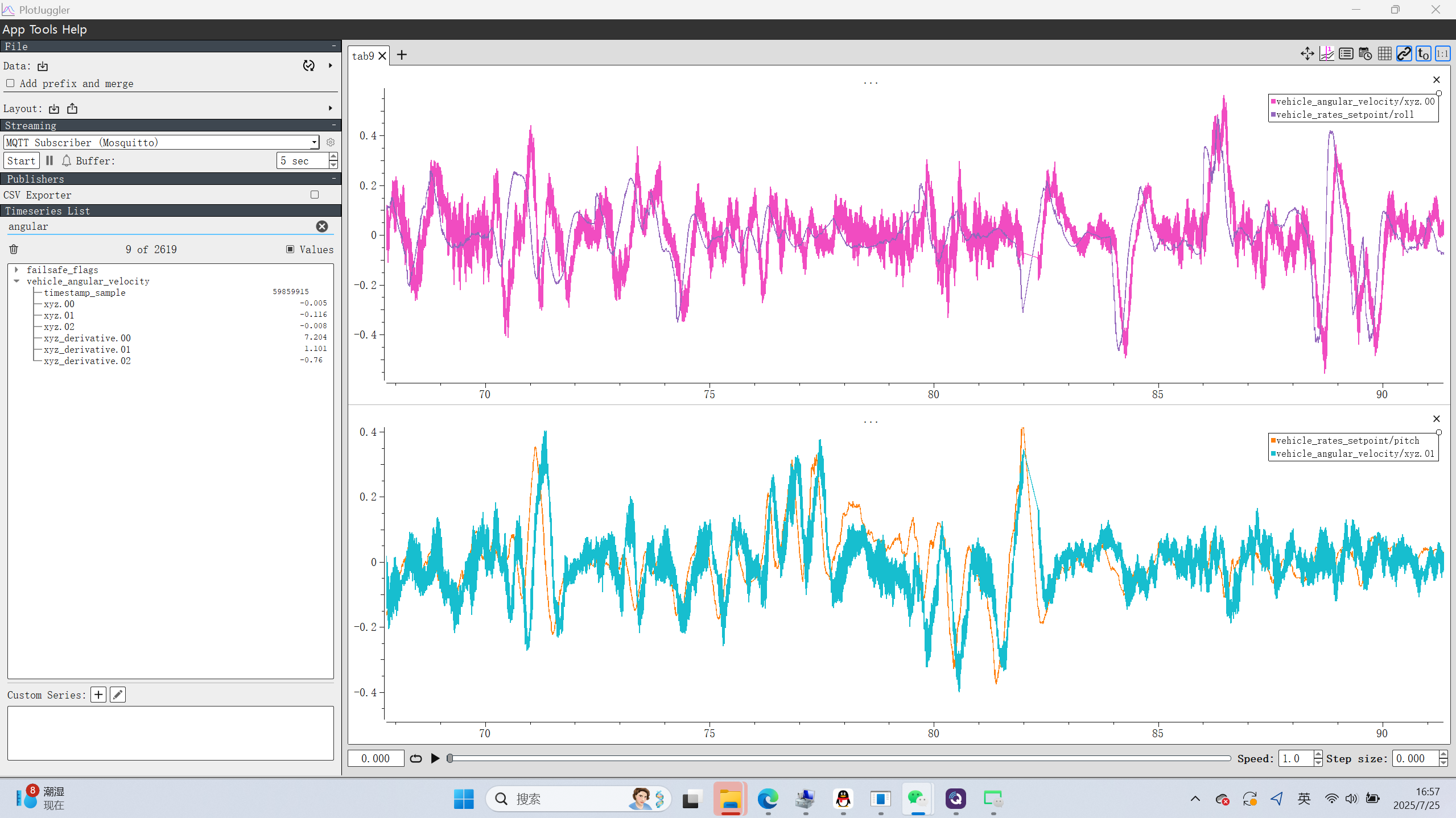The image size is (1456, 818).
Task: Toggle the legend visibility list icon
Action: click(1346, 54)
